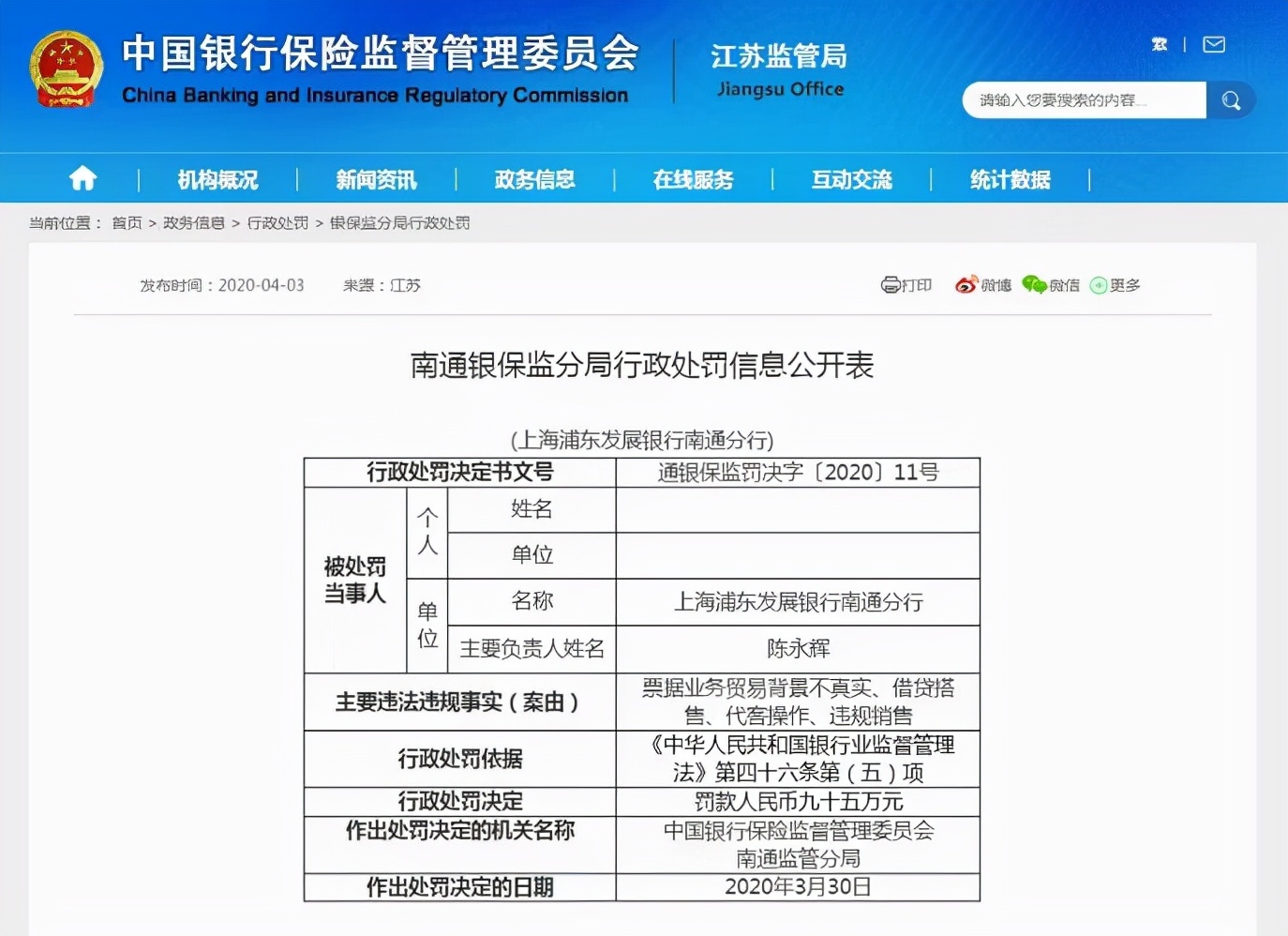Click the 打印 print link text
The image size is (1288, 936).
point(917,285)
